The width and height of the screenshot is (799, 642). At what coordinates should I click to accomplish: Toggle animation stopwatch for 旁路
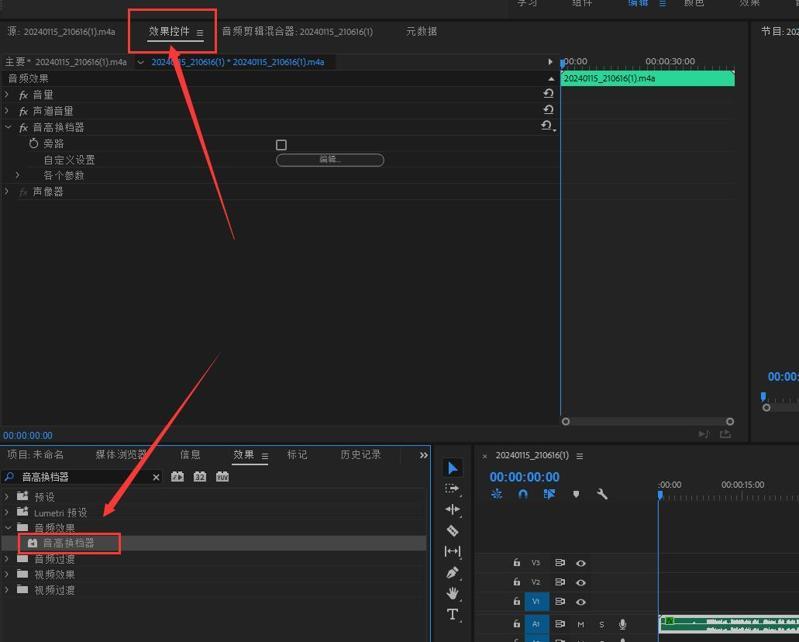[x=34, y=143]
